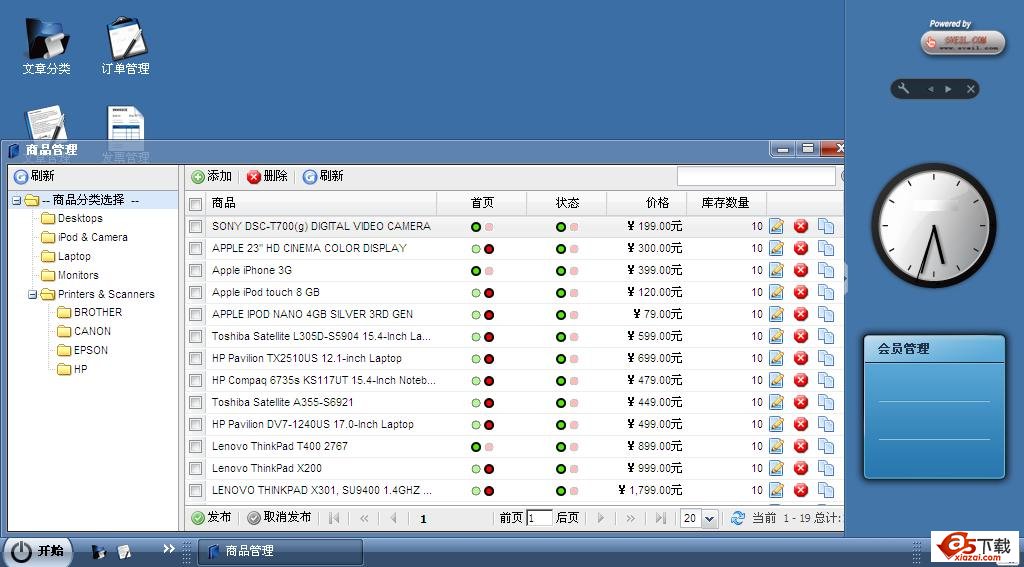The image size is (1024, 567).
Task: Open the page size 20 dropdown
Action: (710, 519)
